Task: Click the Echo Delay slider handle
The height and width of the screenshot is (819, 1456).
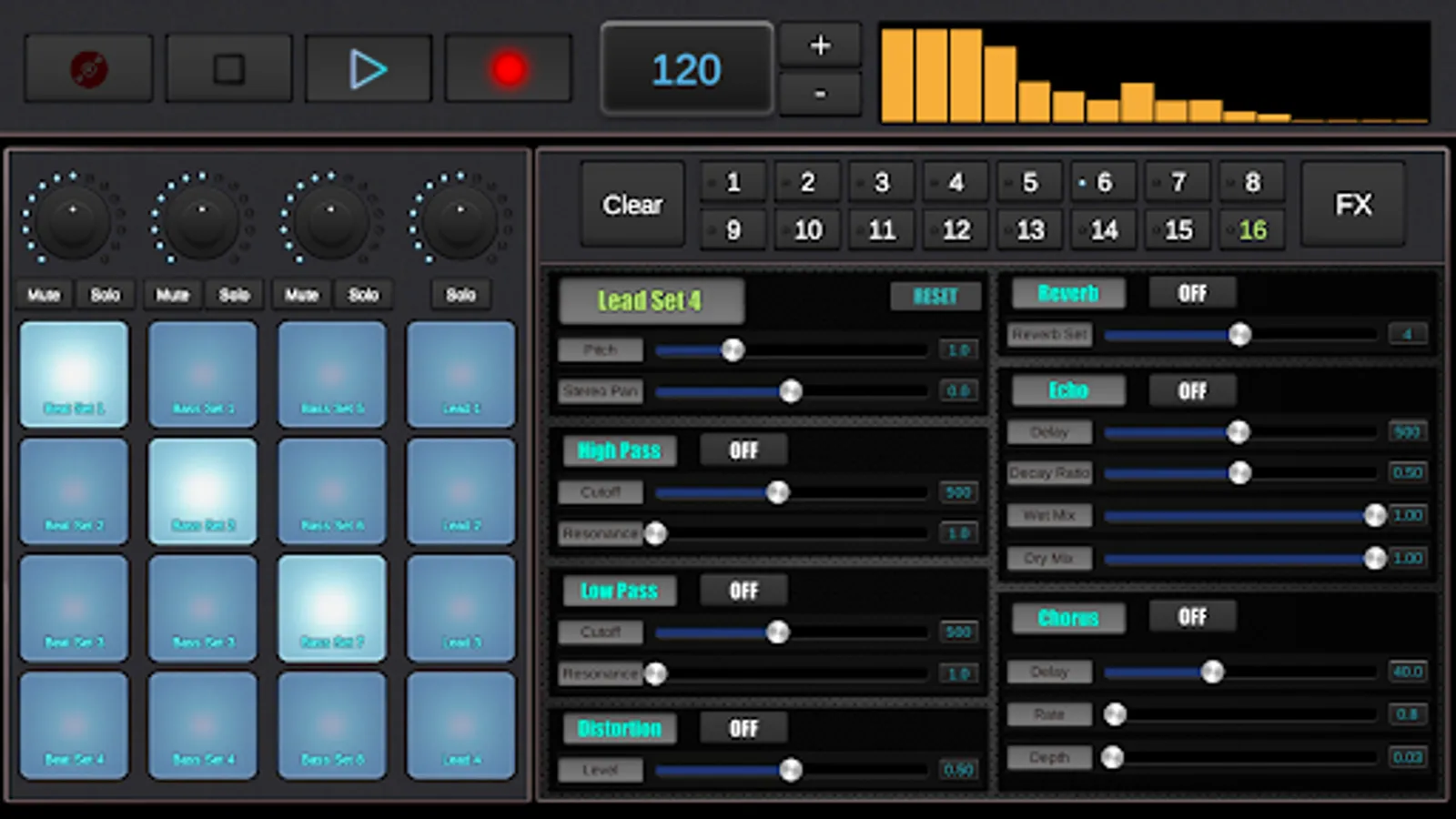Action: coord(1238,433)
